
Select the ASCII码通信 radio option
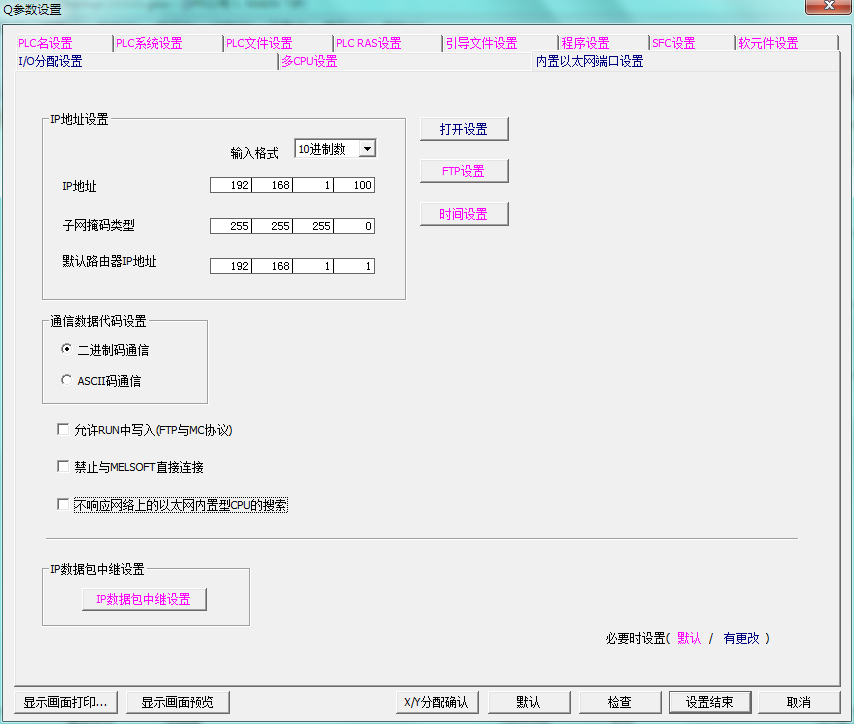(x=66, y=380)
